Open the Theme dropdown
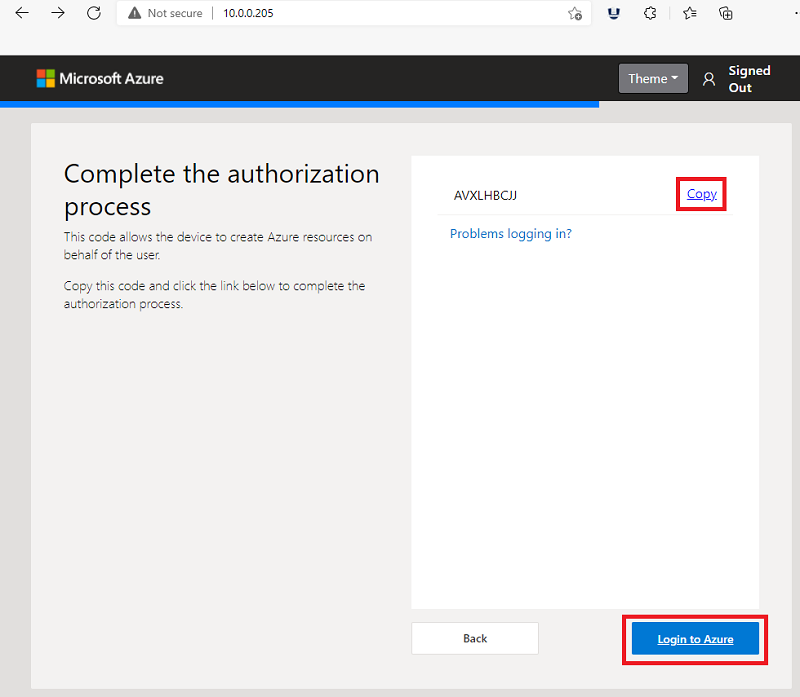The image size is (800, 697). click(x=653, y=79)
